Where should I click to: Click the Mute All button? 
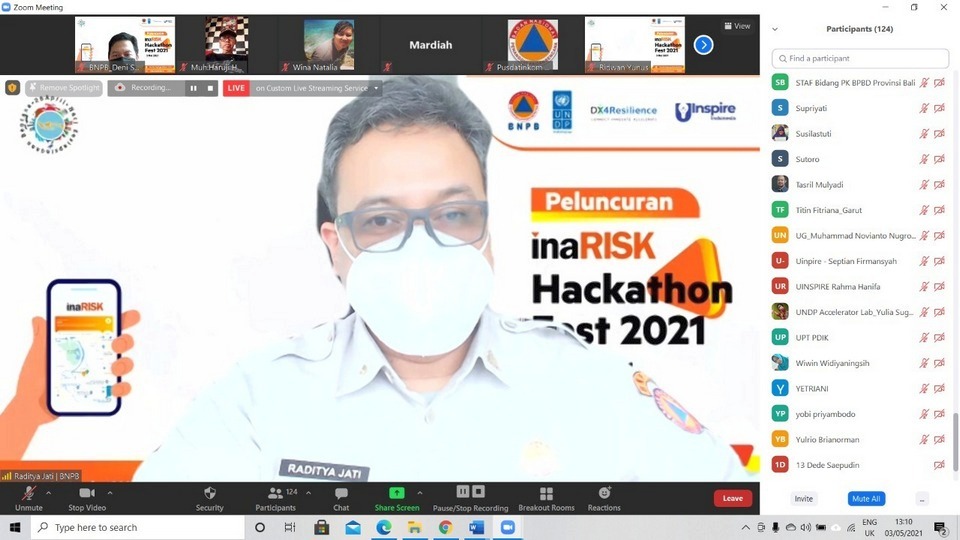tap(866, 499)
